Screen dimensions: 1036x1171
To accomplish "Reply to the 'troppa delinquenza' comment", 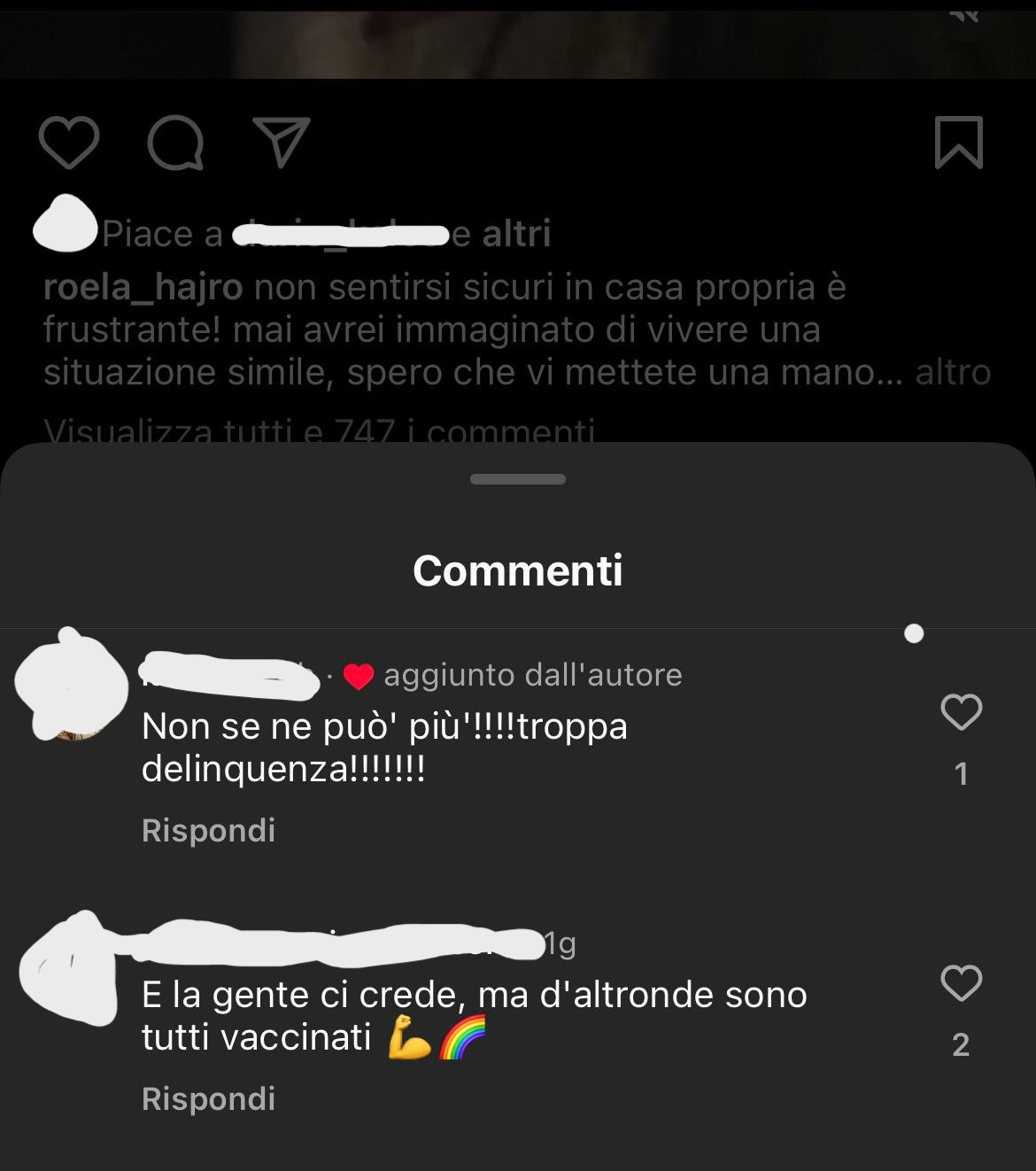I will pyautogui.click(x=208, y=831).
